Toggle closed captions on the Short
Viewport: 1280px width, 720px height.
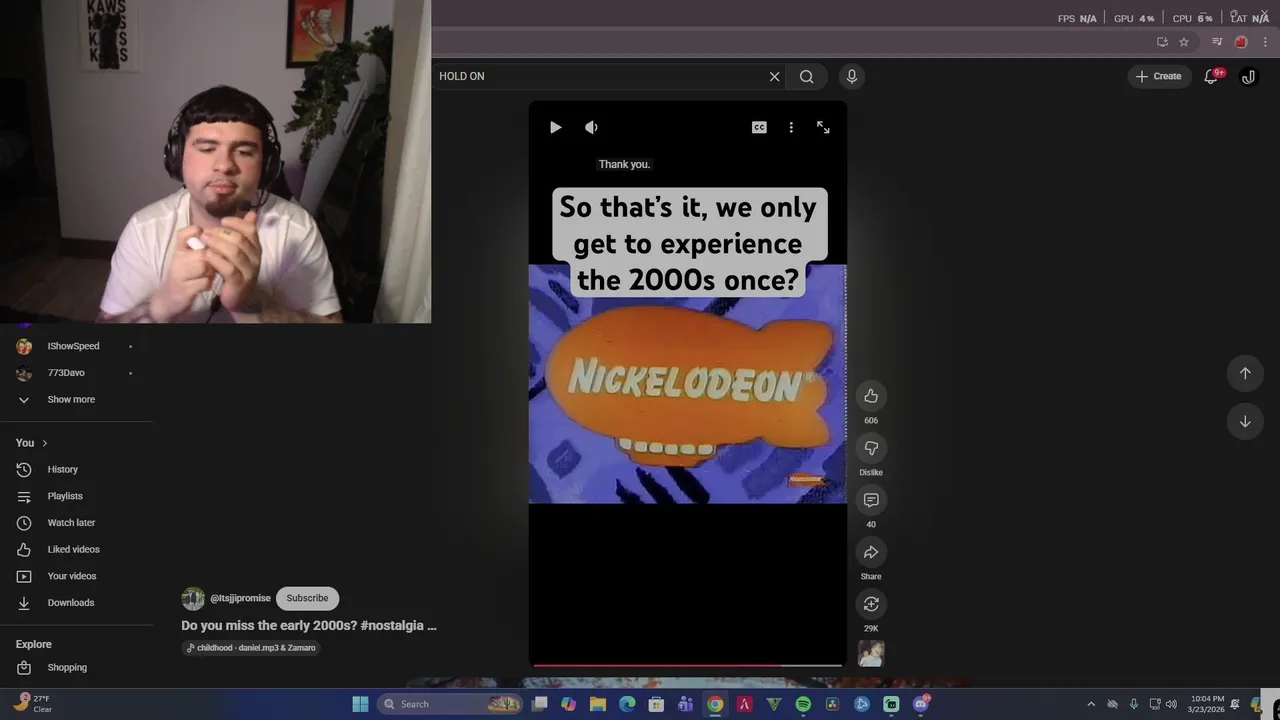759,127
